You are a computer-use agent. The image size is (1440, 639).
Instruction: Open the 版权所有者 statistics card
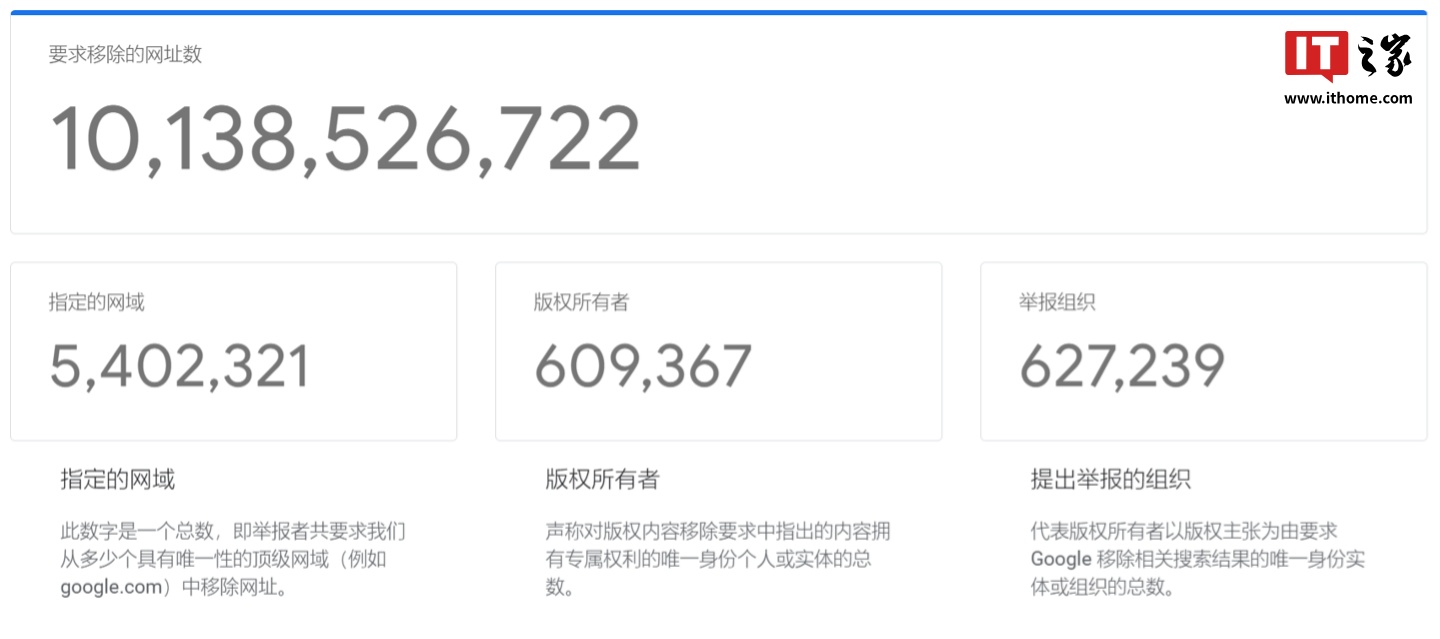(x=717, y=350)
